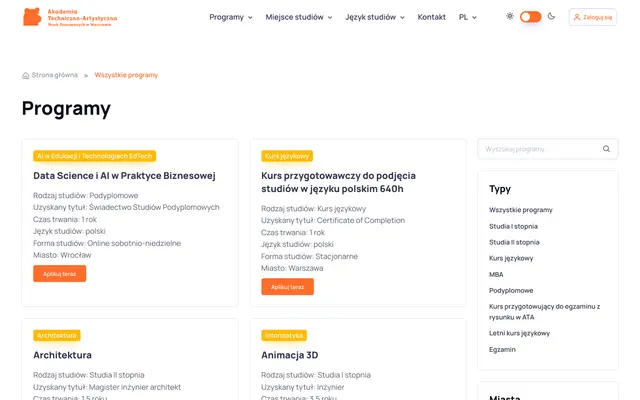Expand the Miejsce studiów dropdown

pos(299,17)
